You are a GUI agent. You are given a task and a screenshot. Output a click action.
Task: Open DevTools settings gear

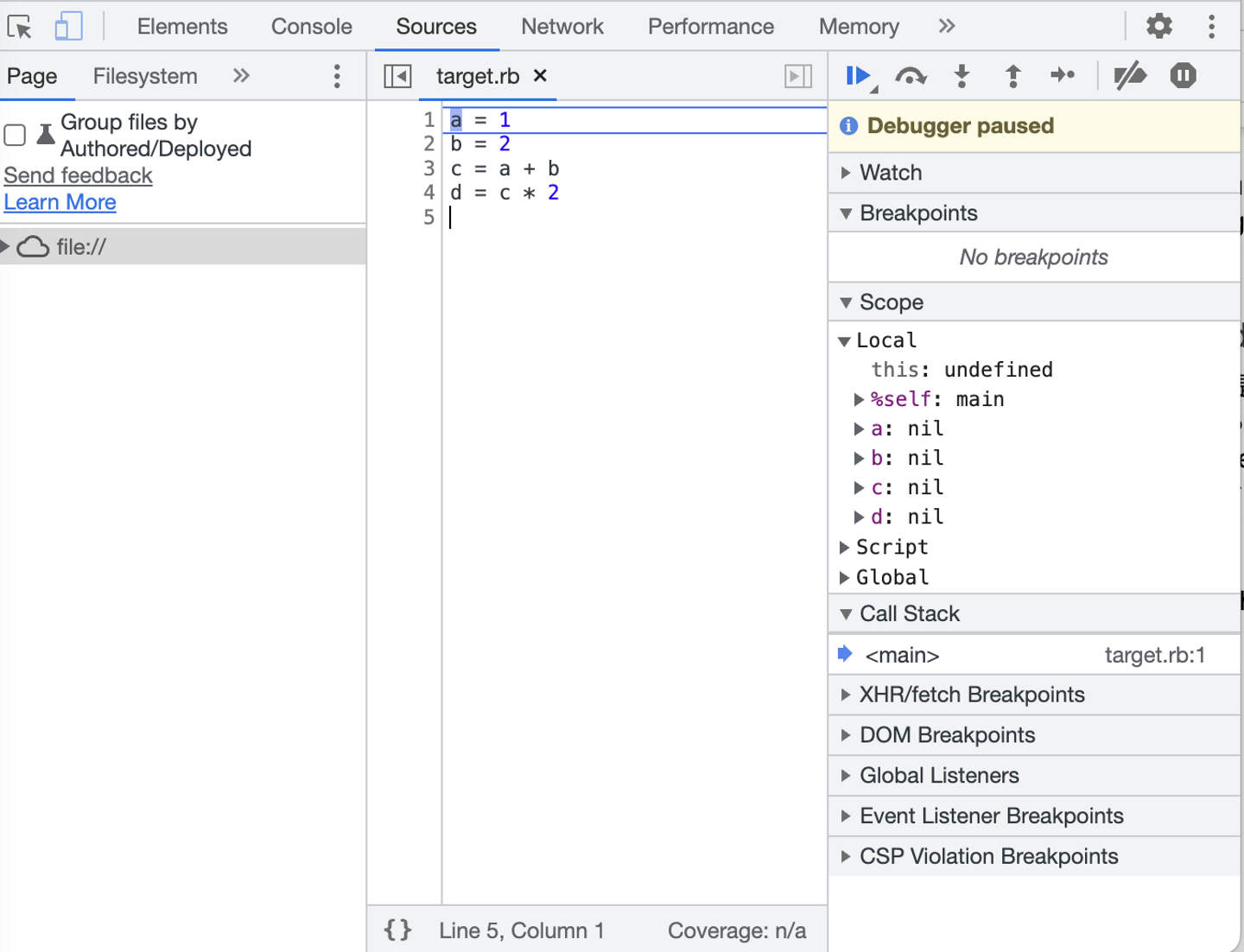pyautogui.click(x=1158, y=26)
